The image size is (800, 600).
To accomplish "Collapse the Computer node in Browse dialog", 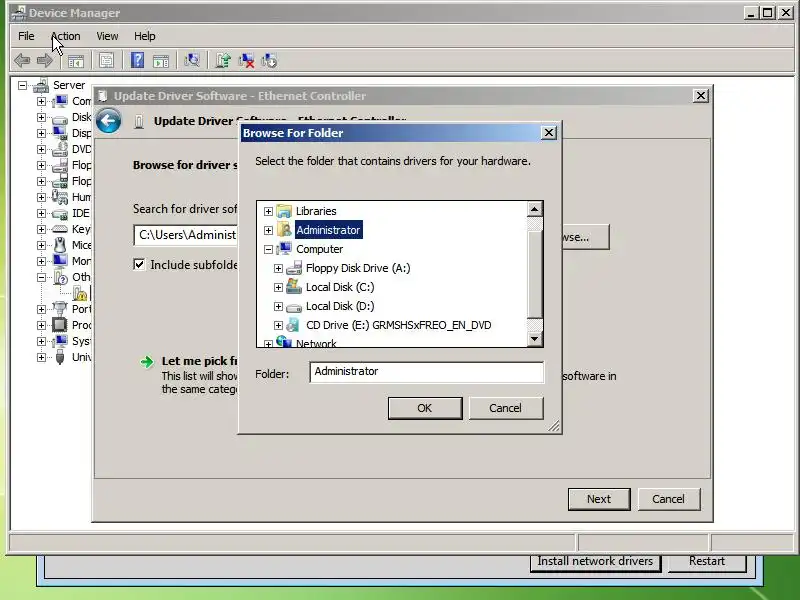I will [268, 249].
